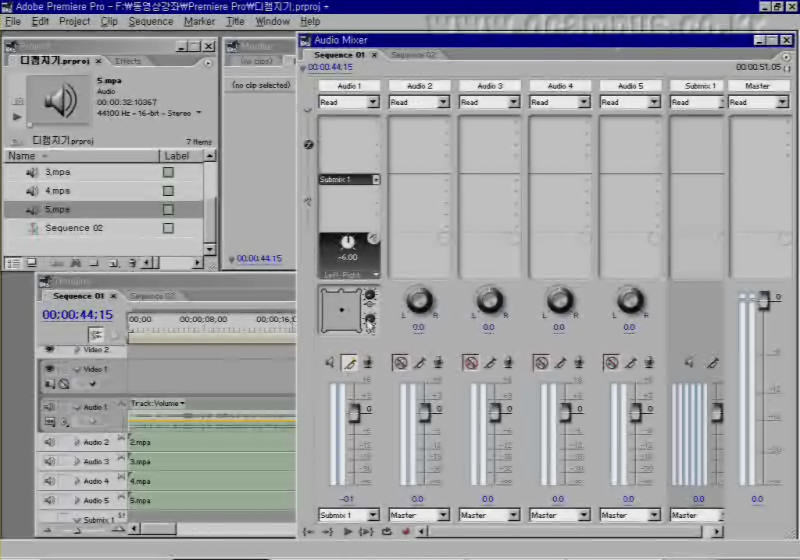Open the Window menu
Screen dimensions: 800x560
click(272, 21)
